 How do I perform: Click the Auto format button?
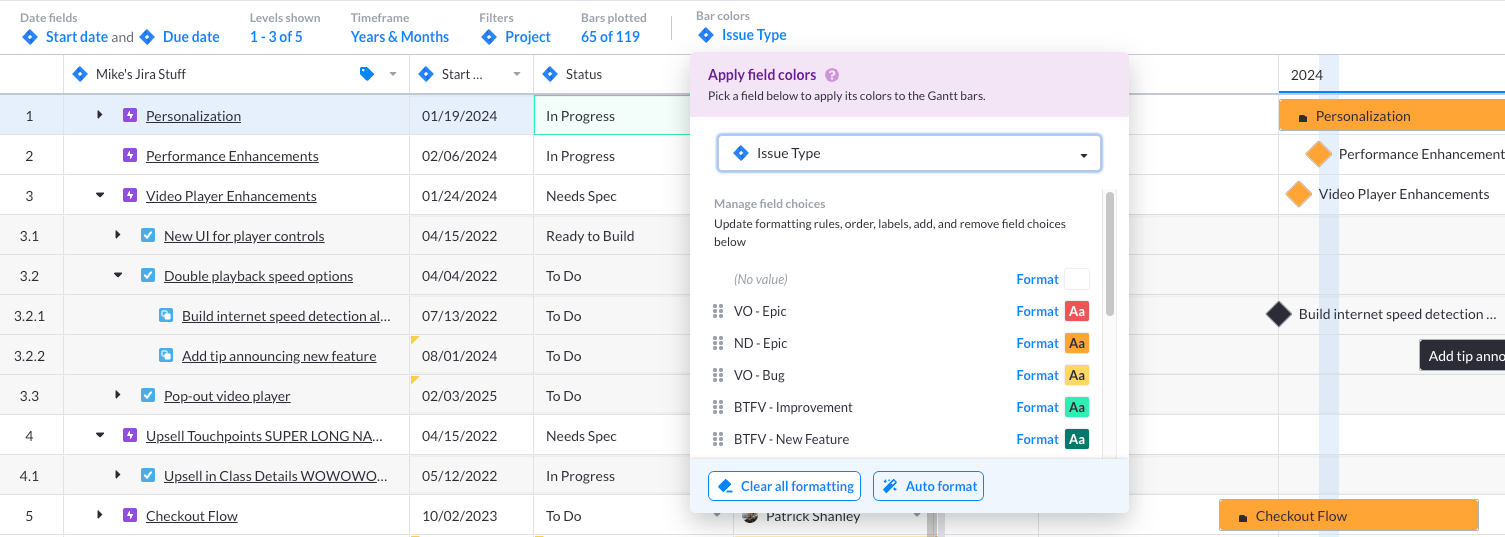(929, 487)
